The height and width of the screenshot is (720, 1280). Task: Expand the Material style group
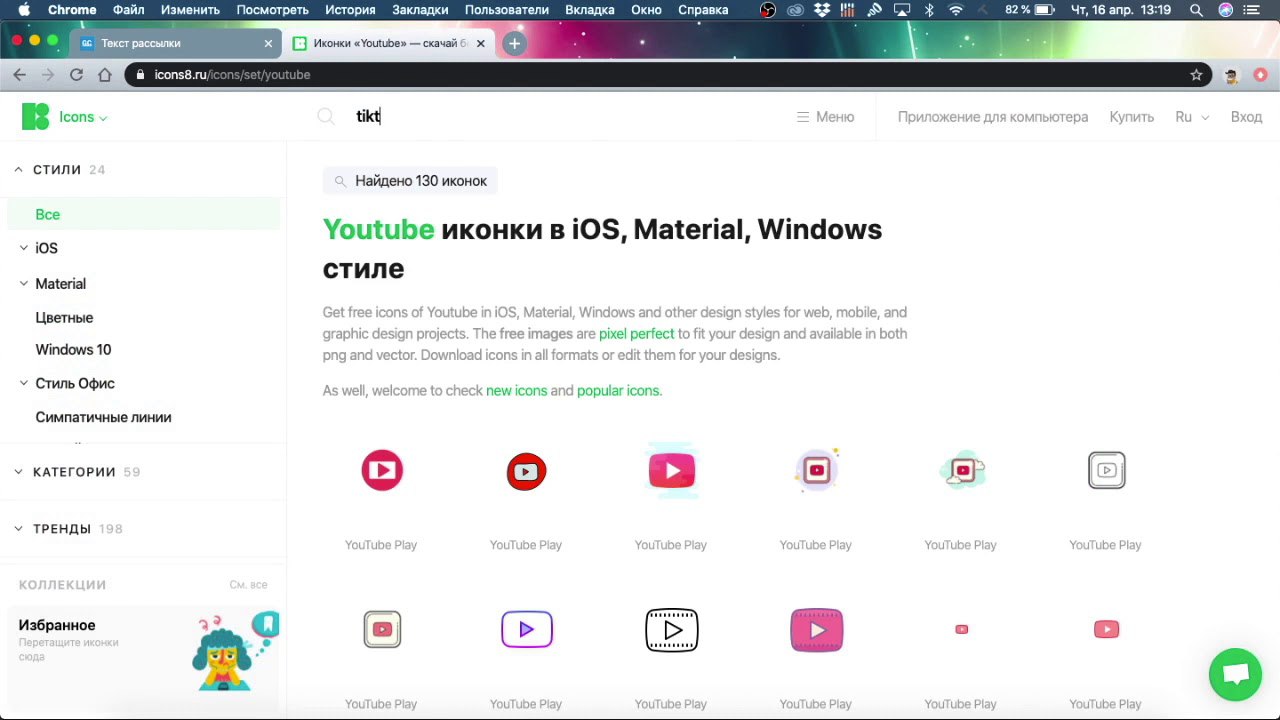[24, 284]
